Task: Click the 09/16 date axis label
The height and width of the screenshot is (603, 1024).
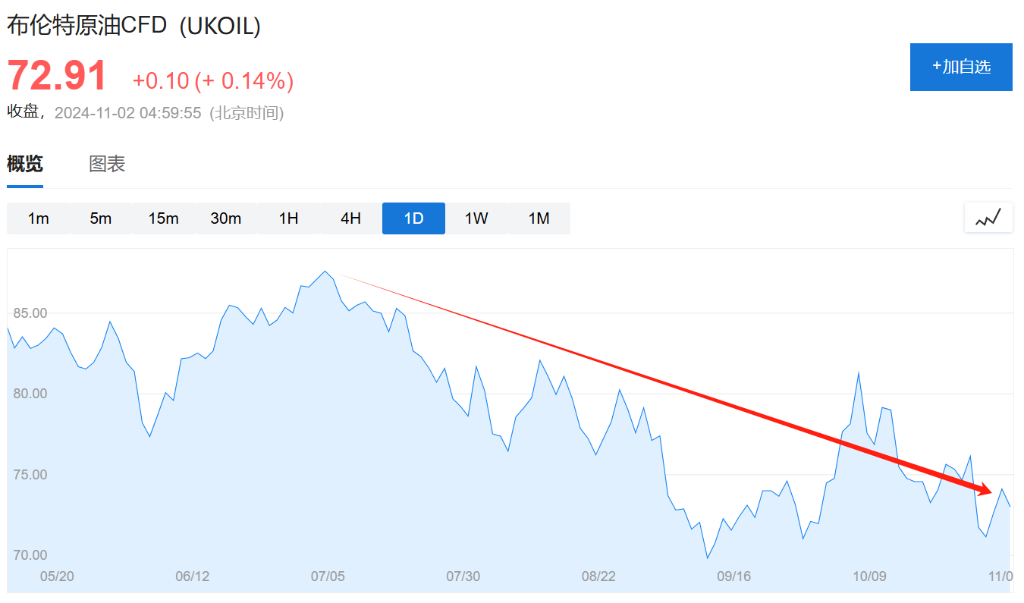Action: (733, 576)
